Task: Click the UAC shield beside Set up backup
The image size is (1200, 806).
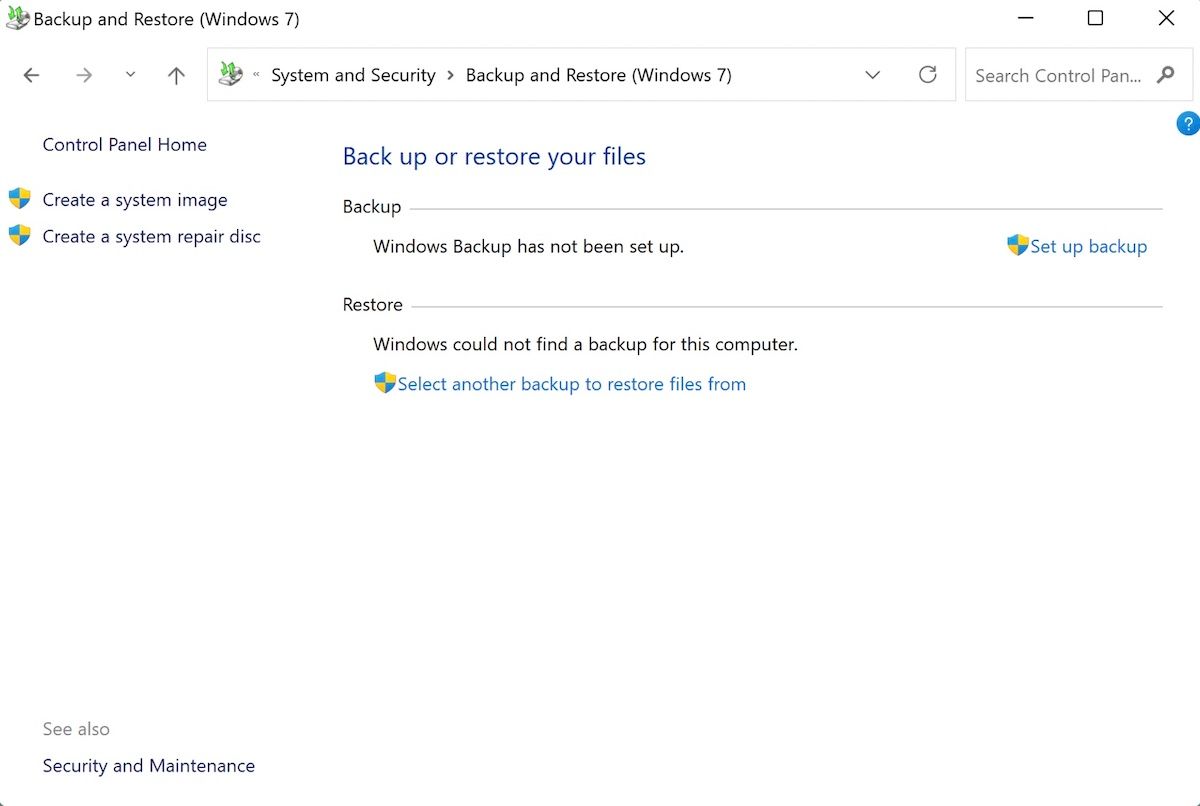Action: 1016,245
